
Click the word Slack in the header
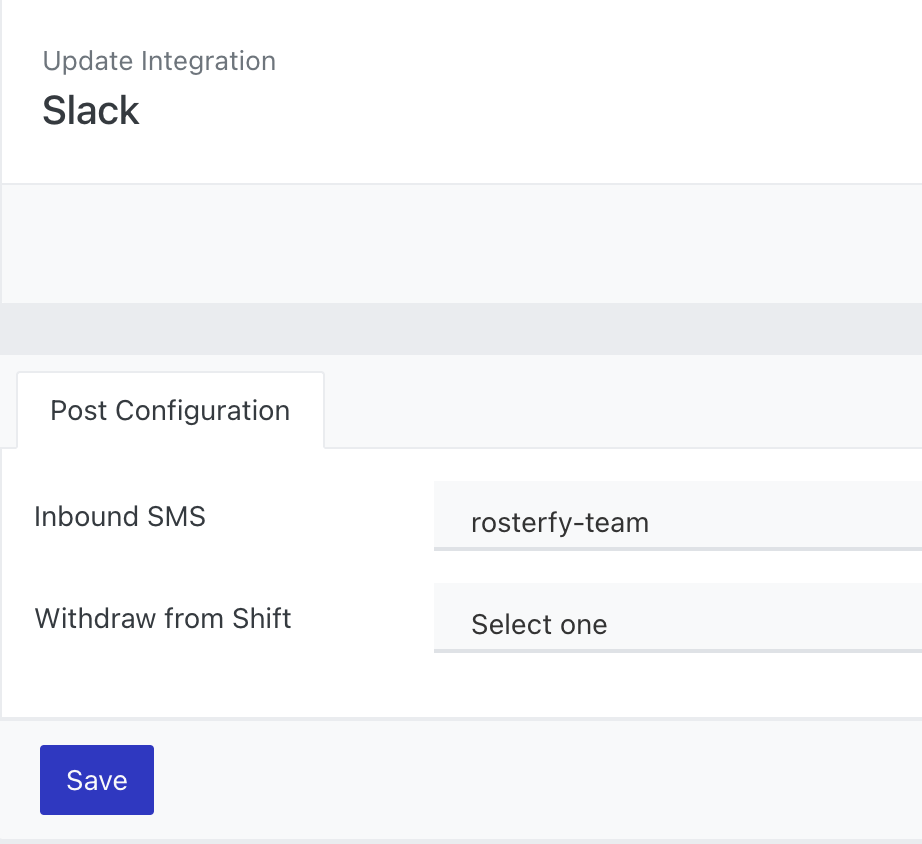click(x=91, y=111)
